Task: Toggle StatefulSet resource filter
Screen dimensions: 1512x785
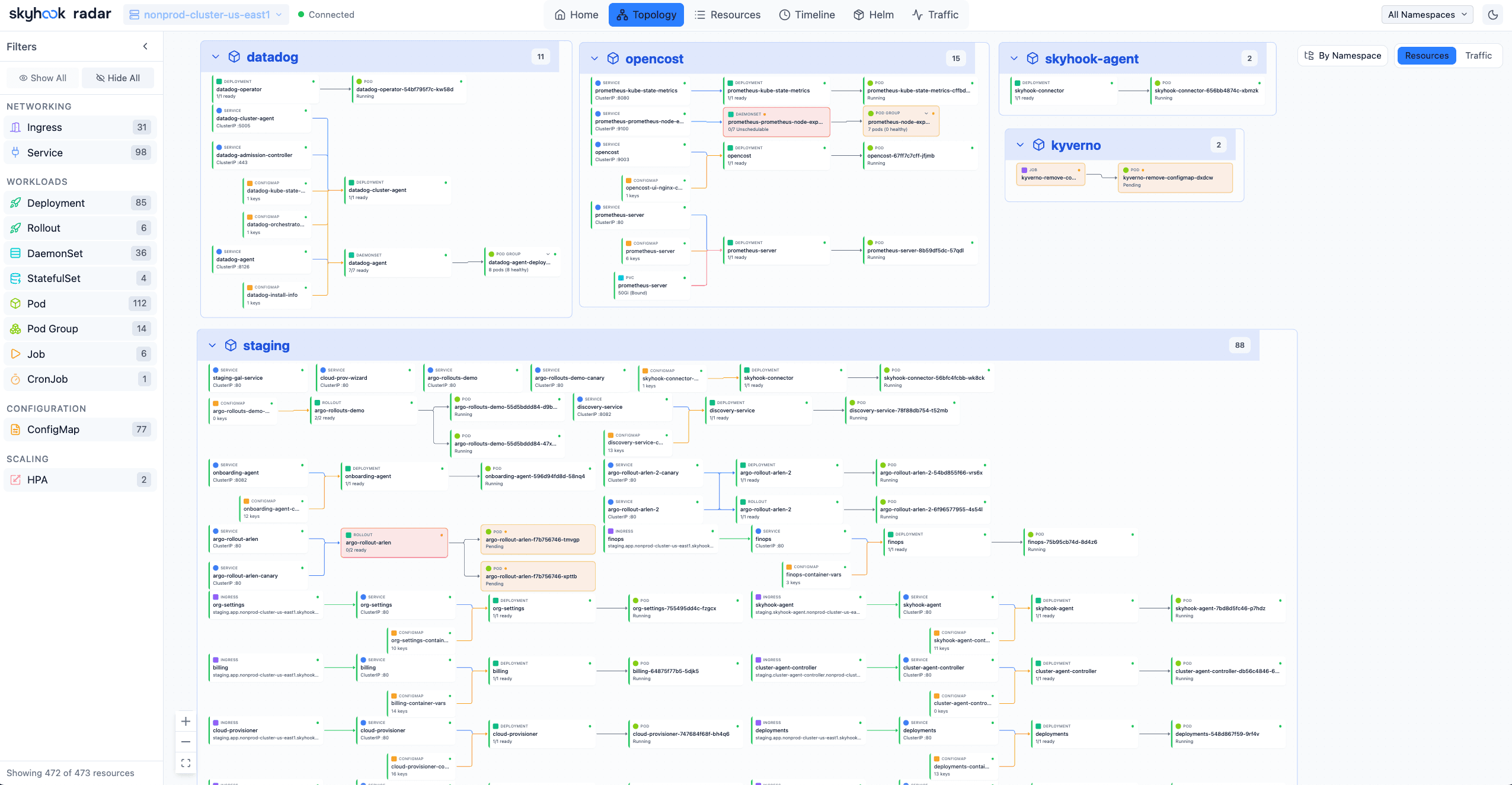Action: pyautogui.click(x=80, y=278)
